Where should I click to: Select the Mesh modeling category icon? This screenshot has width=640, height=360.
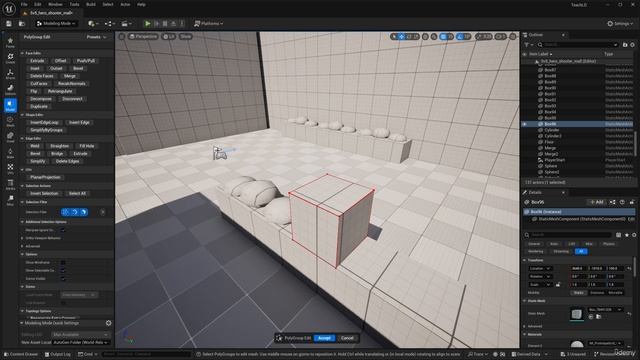tap(10, 121)
